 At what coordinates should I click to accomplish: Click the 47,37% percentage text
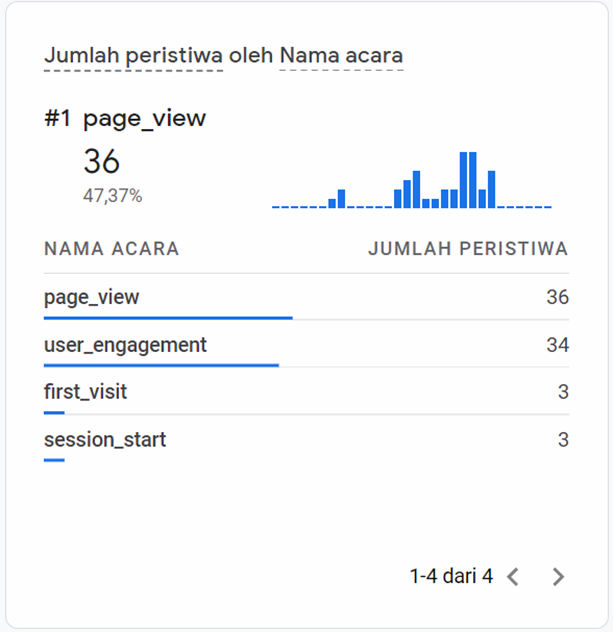112,196
